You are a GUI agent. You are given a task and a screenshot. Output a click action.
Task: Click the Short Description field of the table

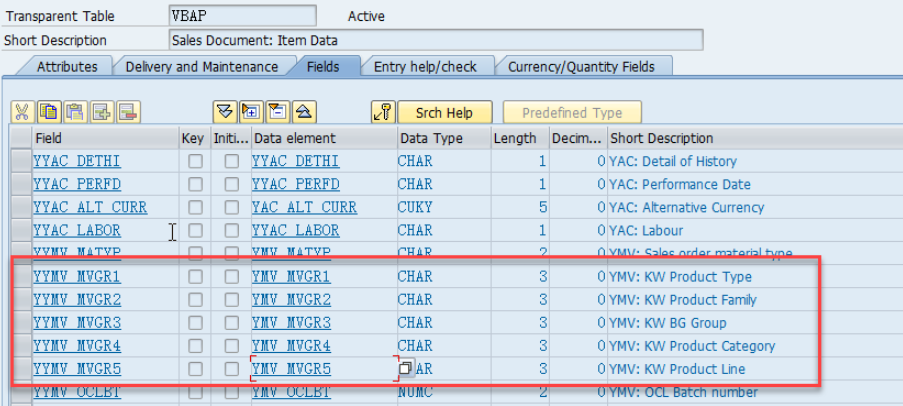tap(436, 40)
